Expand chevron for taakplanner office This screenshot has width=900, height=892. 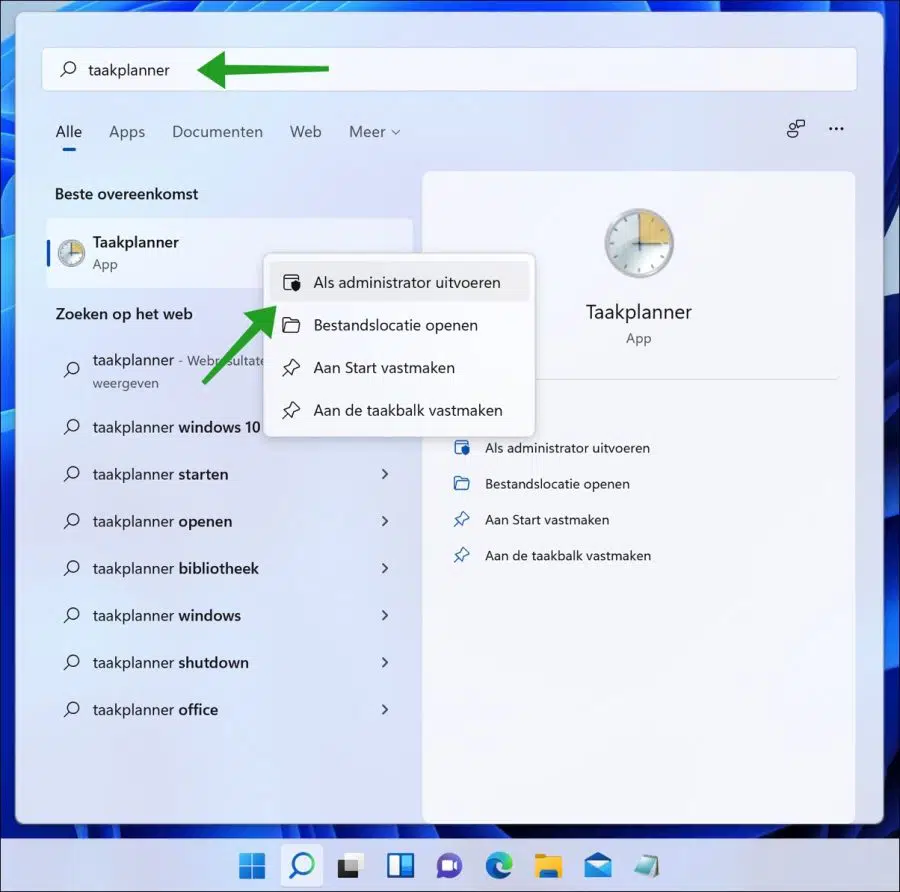click(x=385, y=709)
